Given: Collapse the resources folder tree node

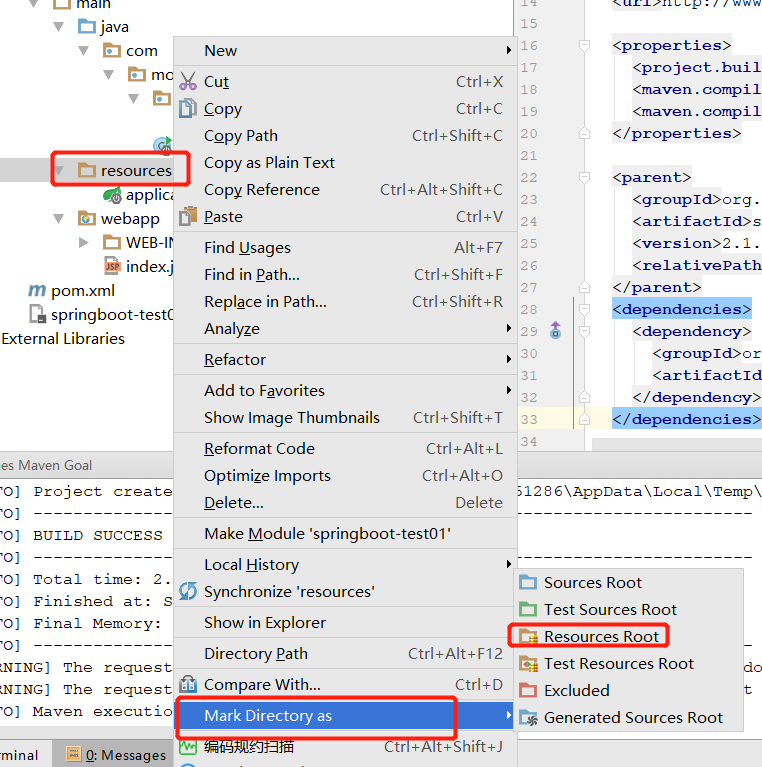Looking at the screenshot, I should [x=60, y=171].
